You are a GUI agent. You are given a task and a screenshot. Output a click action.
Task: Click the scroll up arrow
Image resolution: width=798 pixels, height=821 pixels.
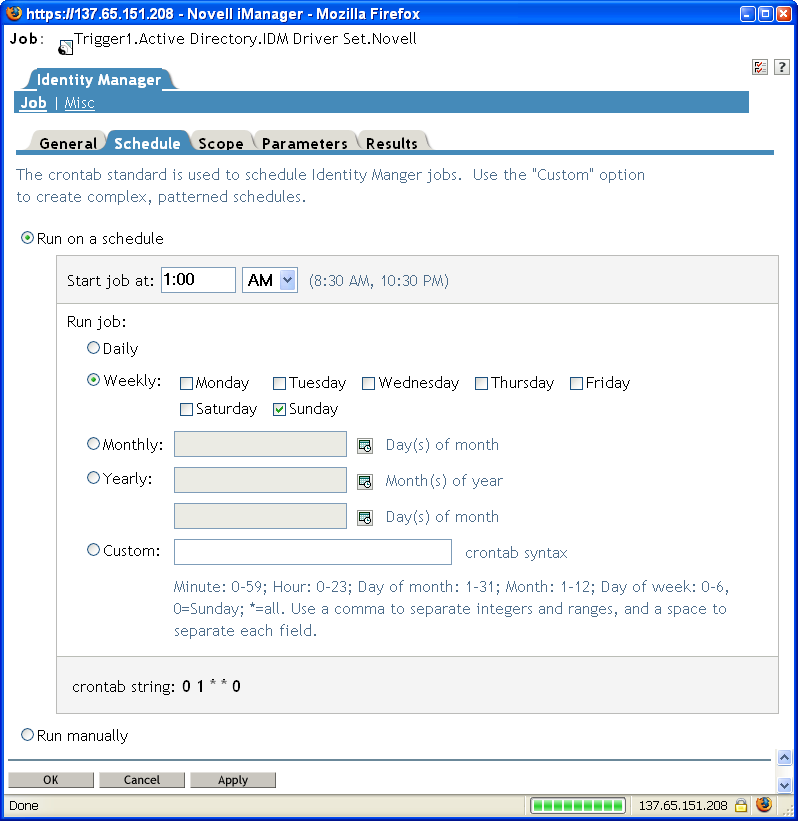(784, 758)
